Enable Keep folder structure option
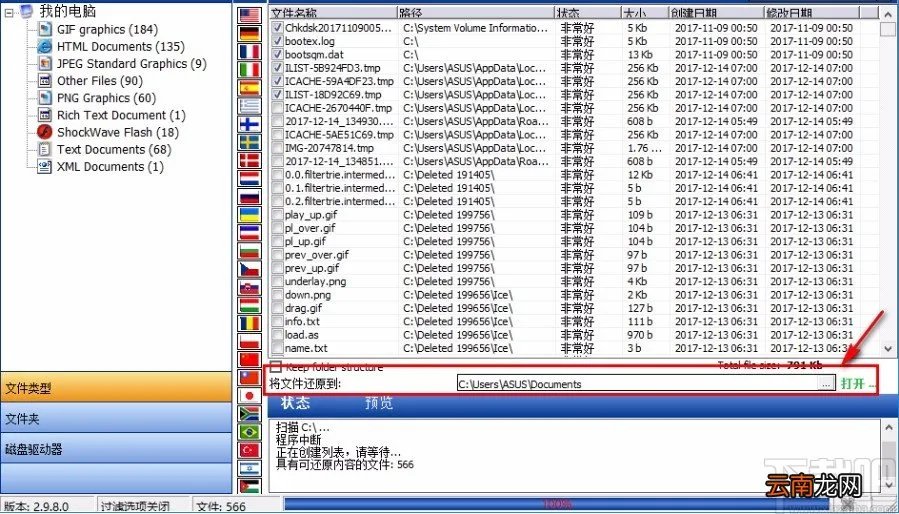Viewport: 899px width, 514px height. point(276,367)
